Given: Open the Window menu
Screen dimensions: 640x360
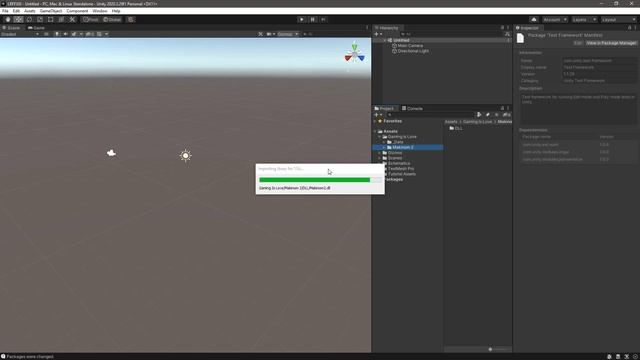Looking at the screenshot, I should click(x=100, y=11).
